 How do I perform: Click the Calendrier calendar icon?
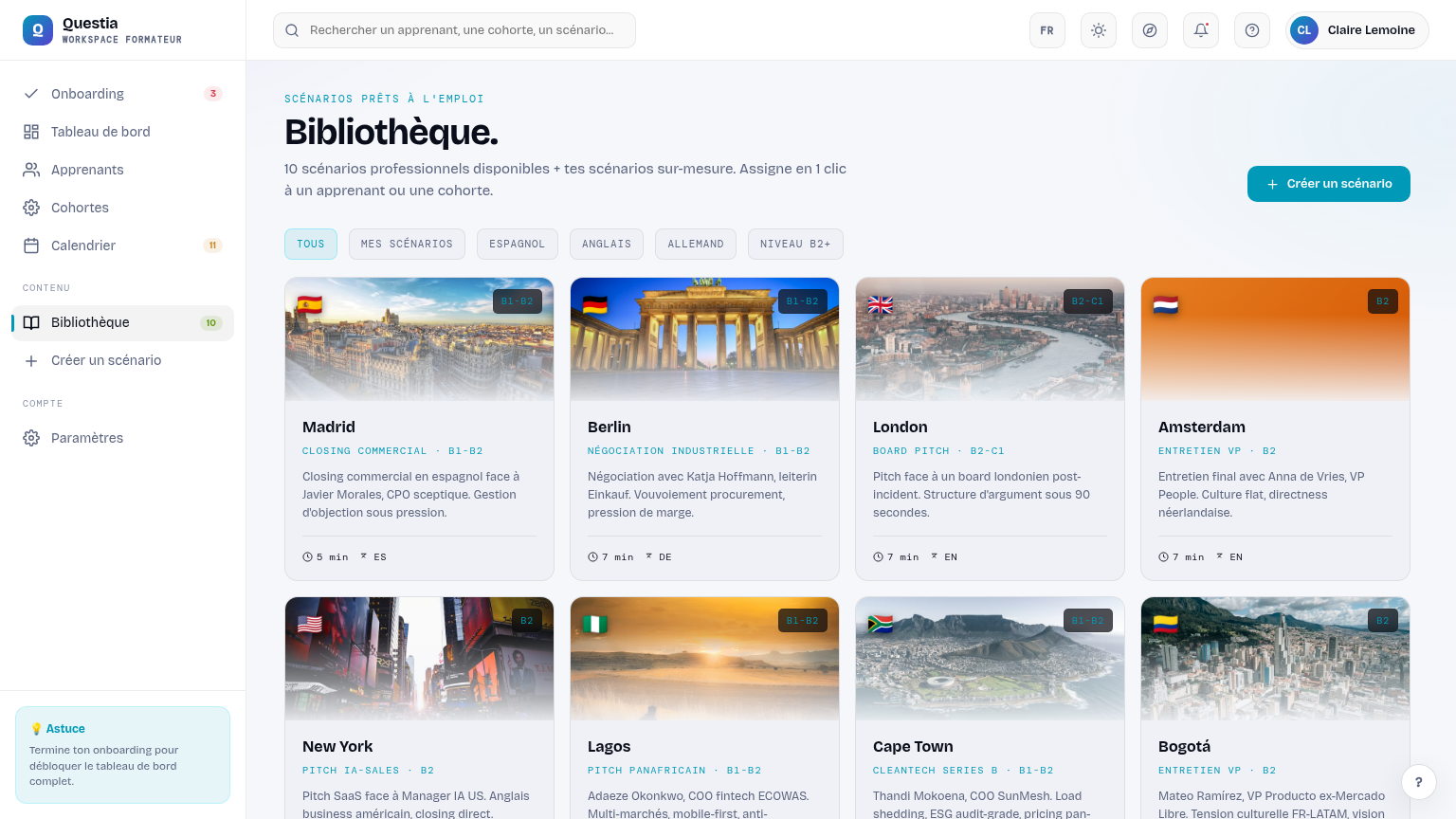pyautogui.click(x=31, y=246)
